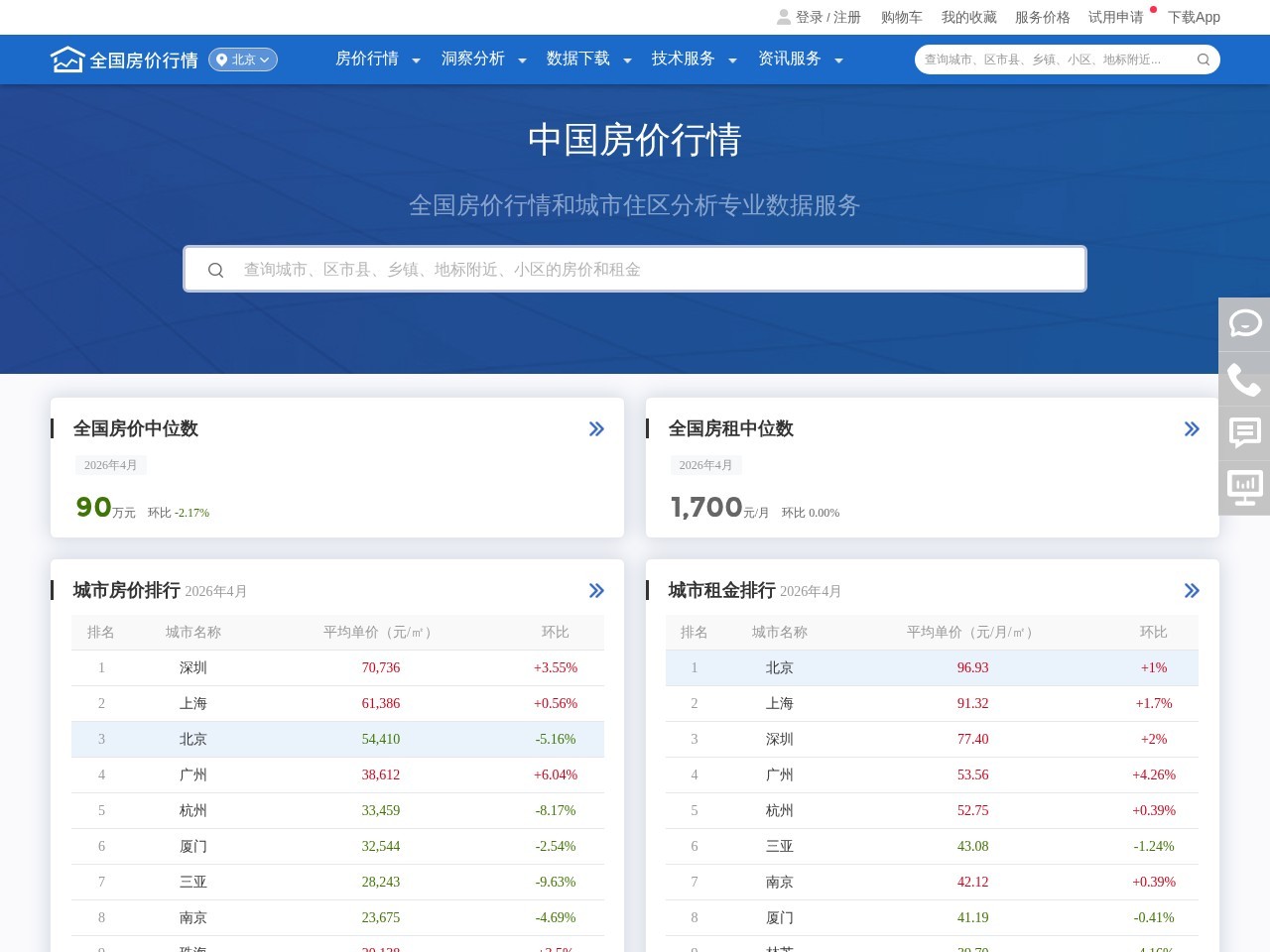This screenshot has height=952, width=1270.
Task: Click the 70,736 price value
Action: [381, 667]
